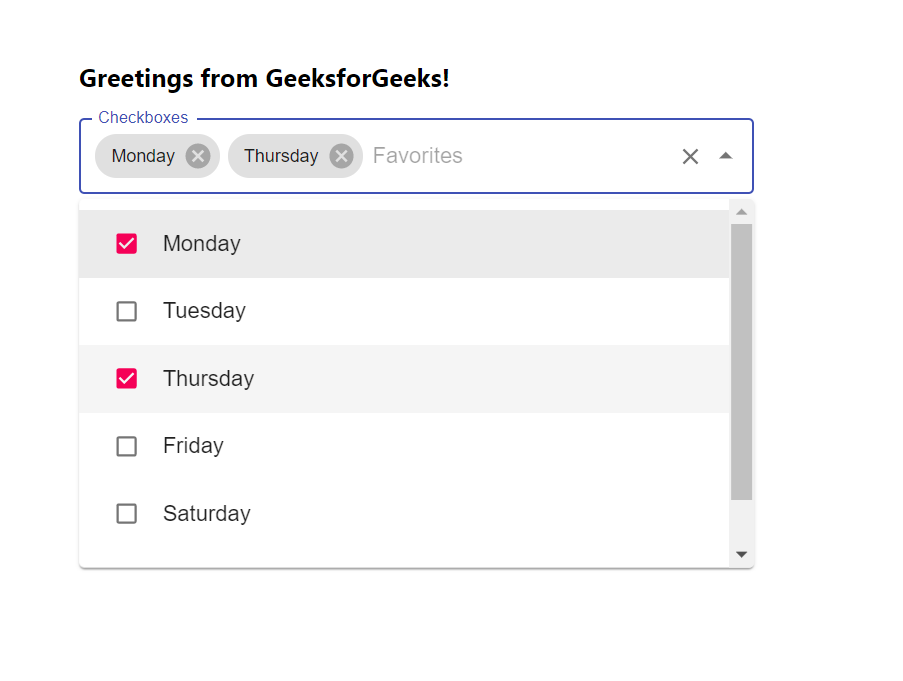The image size is (903, 681).
Task: Select the Monday option label in the list
Action: [x=202, y=244]
